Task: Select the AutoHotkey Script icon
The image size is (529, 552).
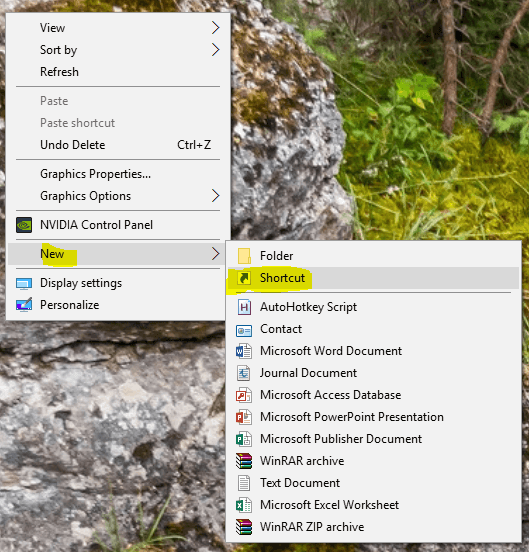Action: coord(244,307)
